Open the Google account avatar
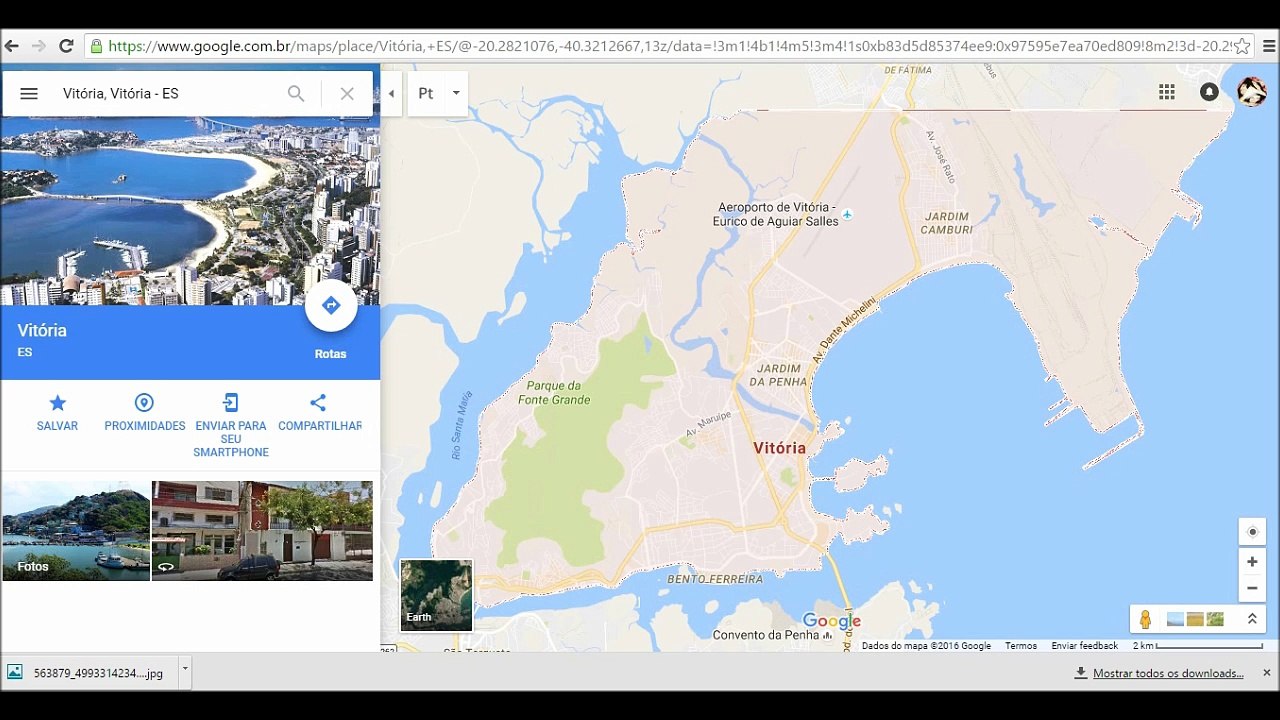 pyautogui.click(x=1252, y=92)
